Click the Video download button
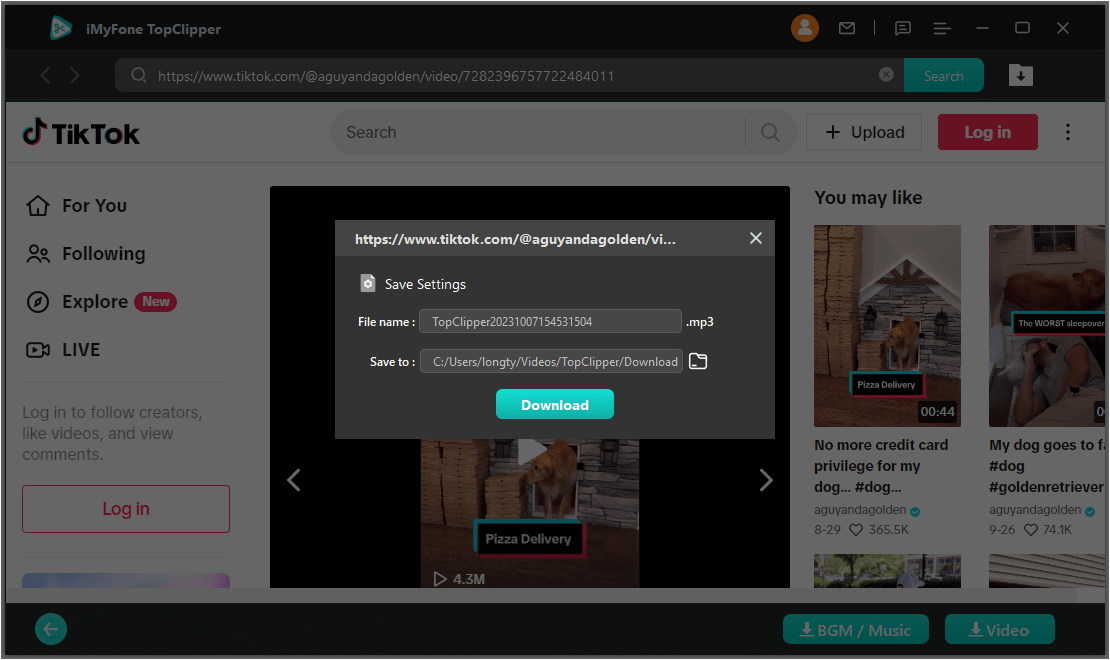Image resolution: width=1110 pixels, height=660 pixels. (1000, 630)
